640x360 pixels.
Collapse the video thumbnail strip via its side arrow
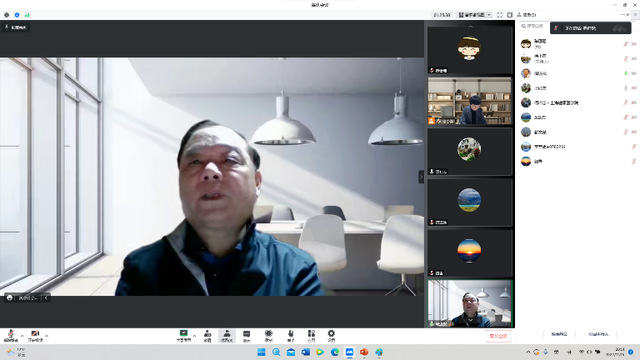click(421, 177)
